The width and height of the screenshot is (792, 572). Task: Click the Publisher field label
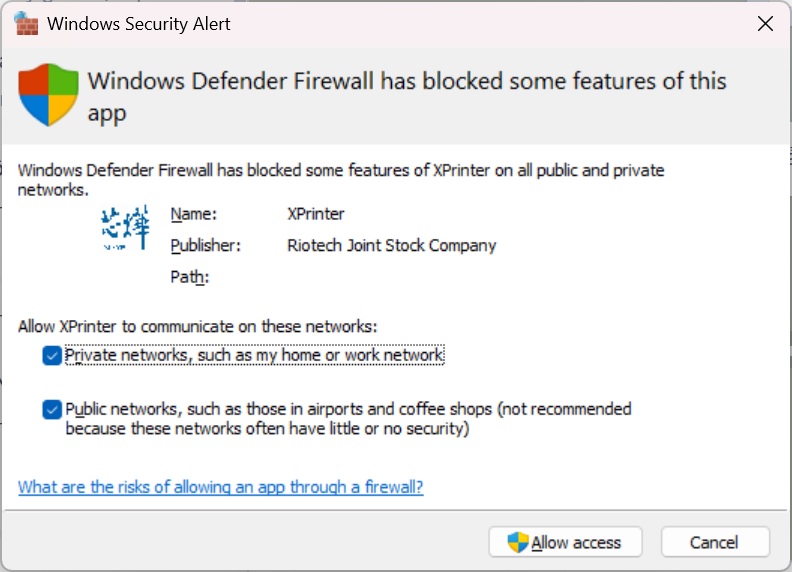tap(206, 245)
